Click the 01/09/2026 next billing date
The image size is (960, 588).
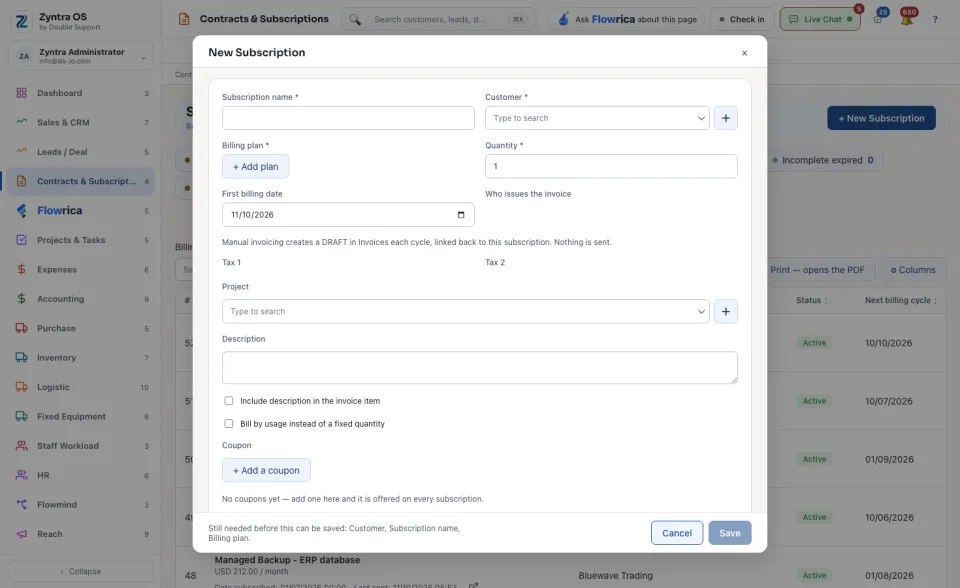pyautogui.click(x=889, y=459)
